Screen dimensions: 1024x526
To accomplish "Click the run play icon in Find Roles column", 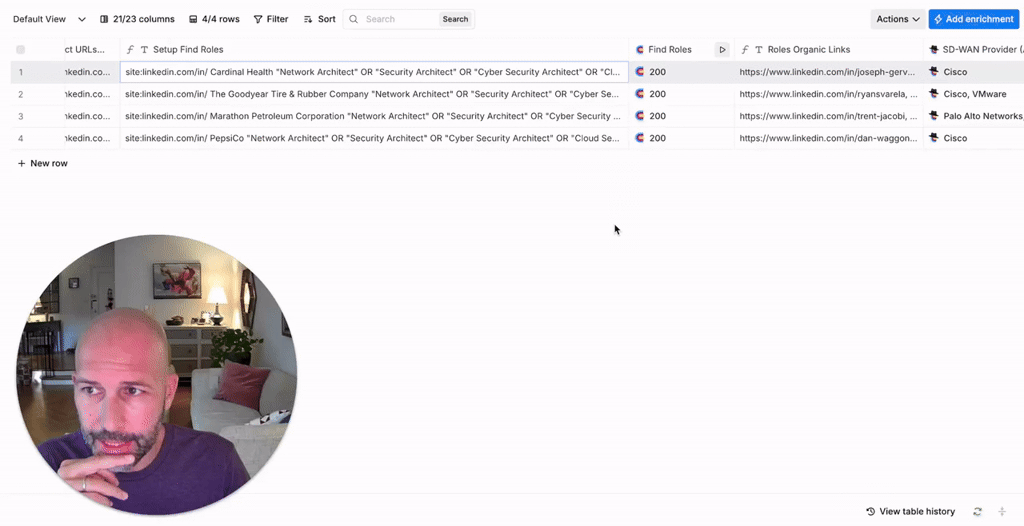I will pos(722,50).
